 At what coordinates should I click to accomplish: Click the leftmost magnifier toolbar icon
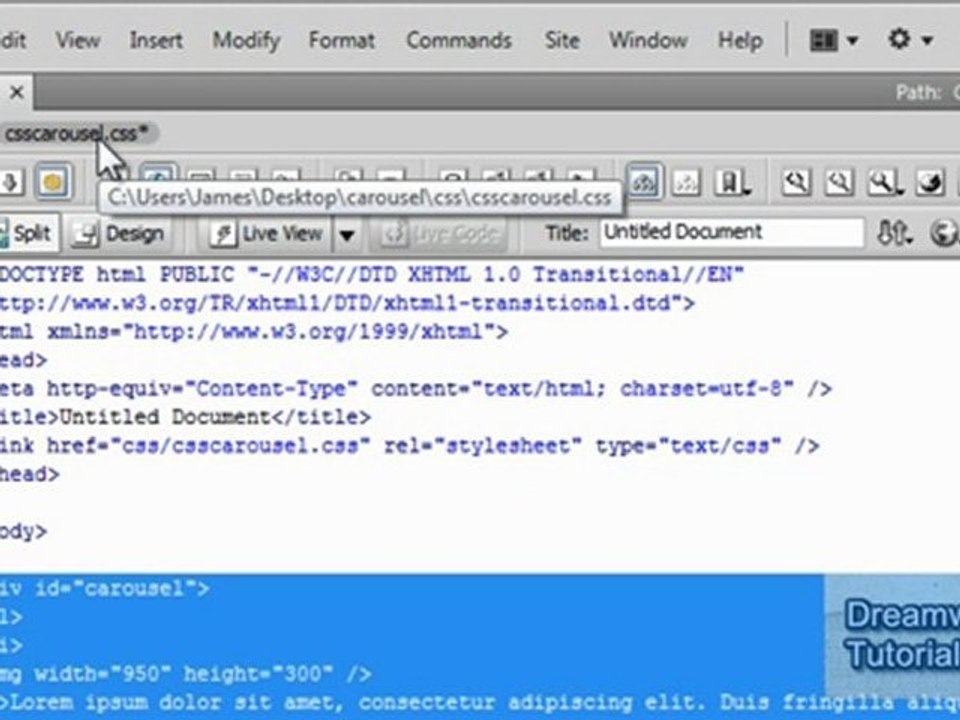(796, 182)
